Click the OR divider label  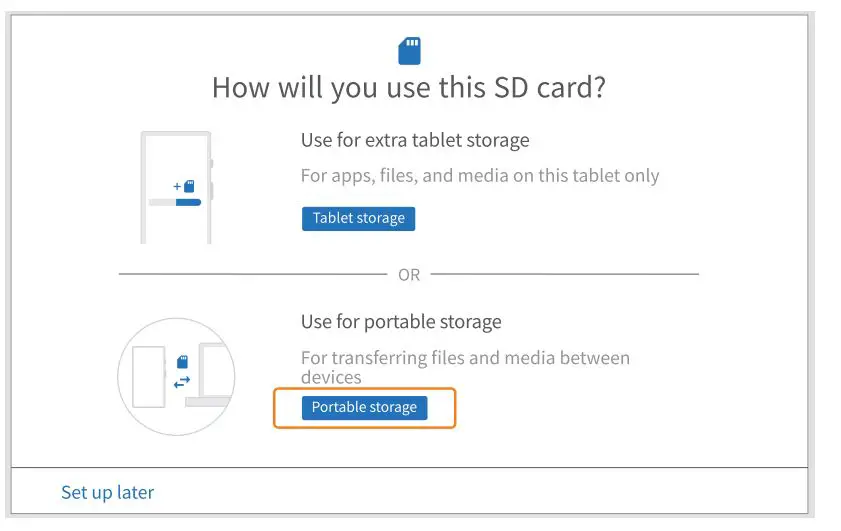409,275
